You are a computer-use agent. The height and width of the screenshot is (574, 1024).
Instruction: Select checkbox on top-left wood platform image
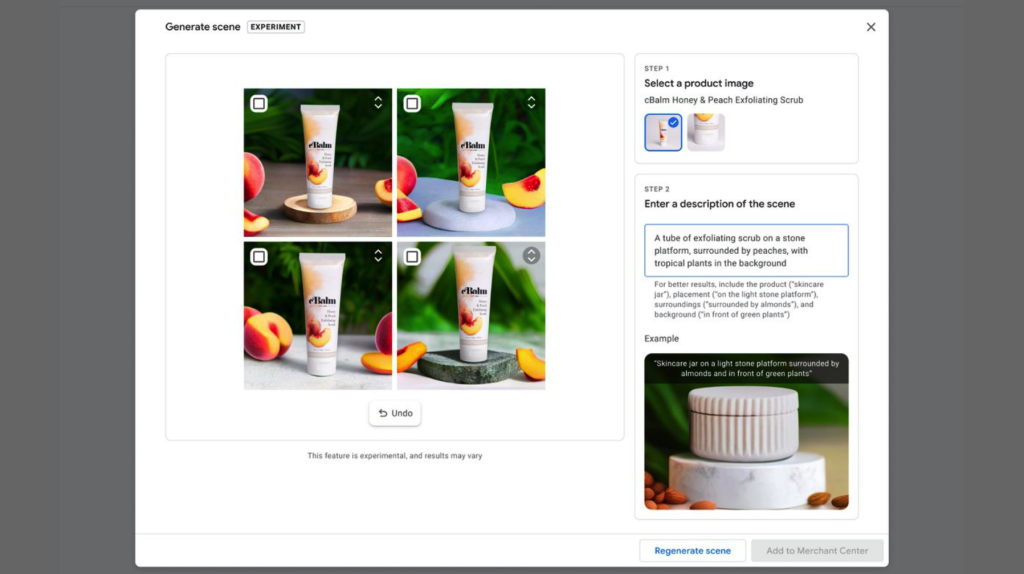(259, 103)
